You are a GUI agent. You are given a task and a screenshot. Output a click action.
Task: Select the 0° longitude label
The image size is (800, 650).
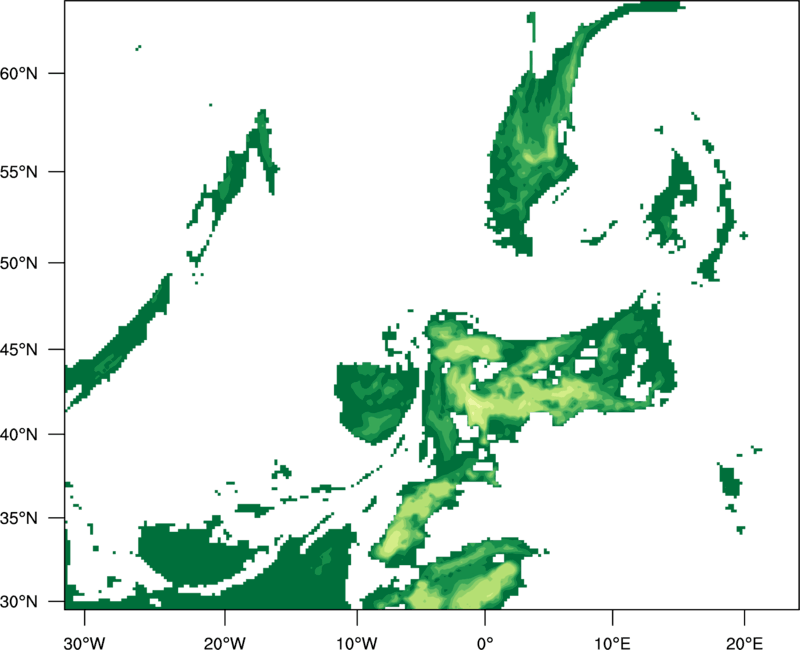[x=485, y=643]
